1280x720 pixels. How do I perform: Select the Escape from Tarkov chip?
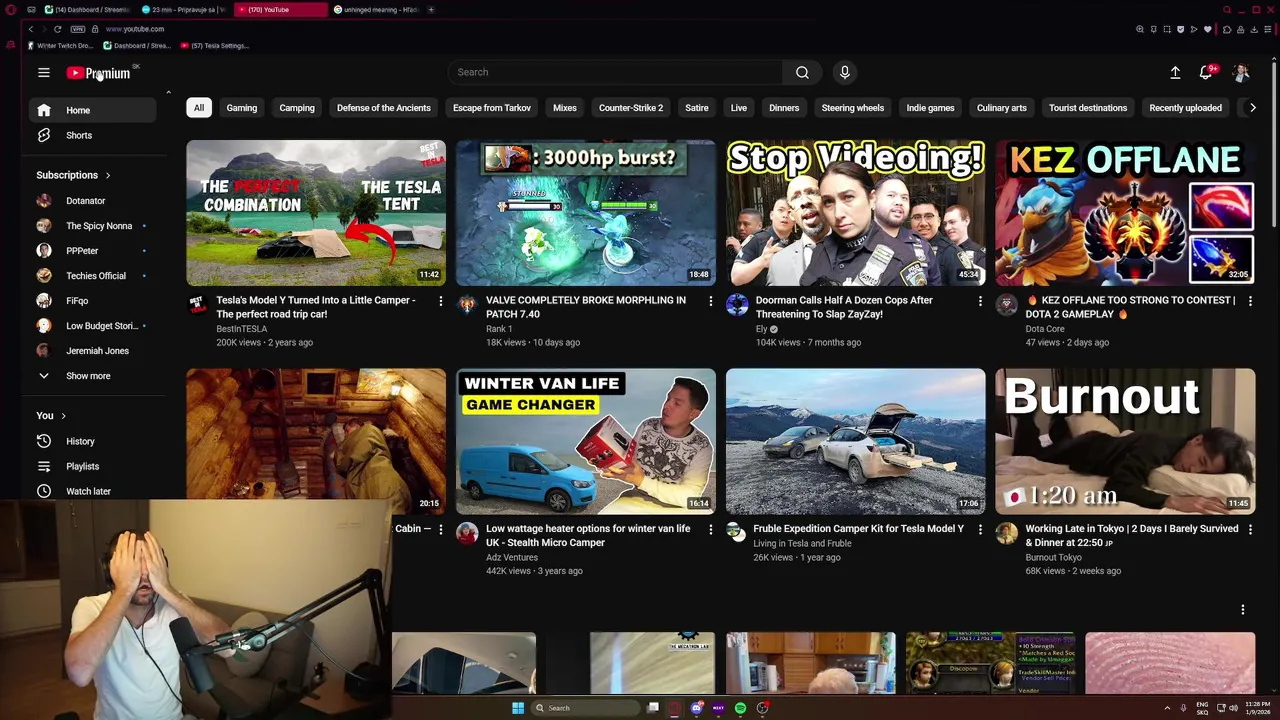tap(492, 108)
